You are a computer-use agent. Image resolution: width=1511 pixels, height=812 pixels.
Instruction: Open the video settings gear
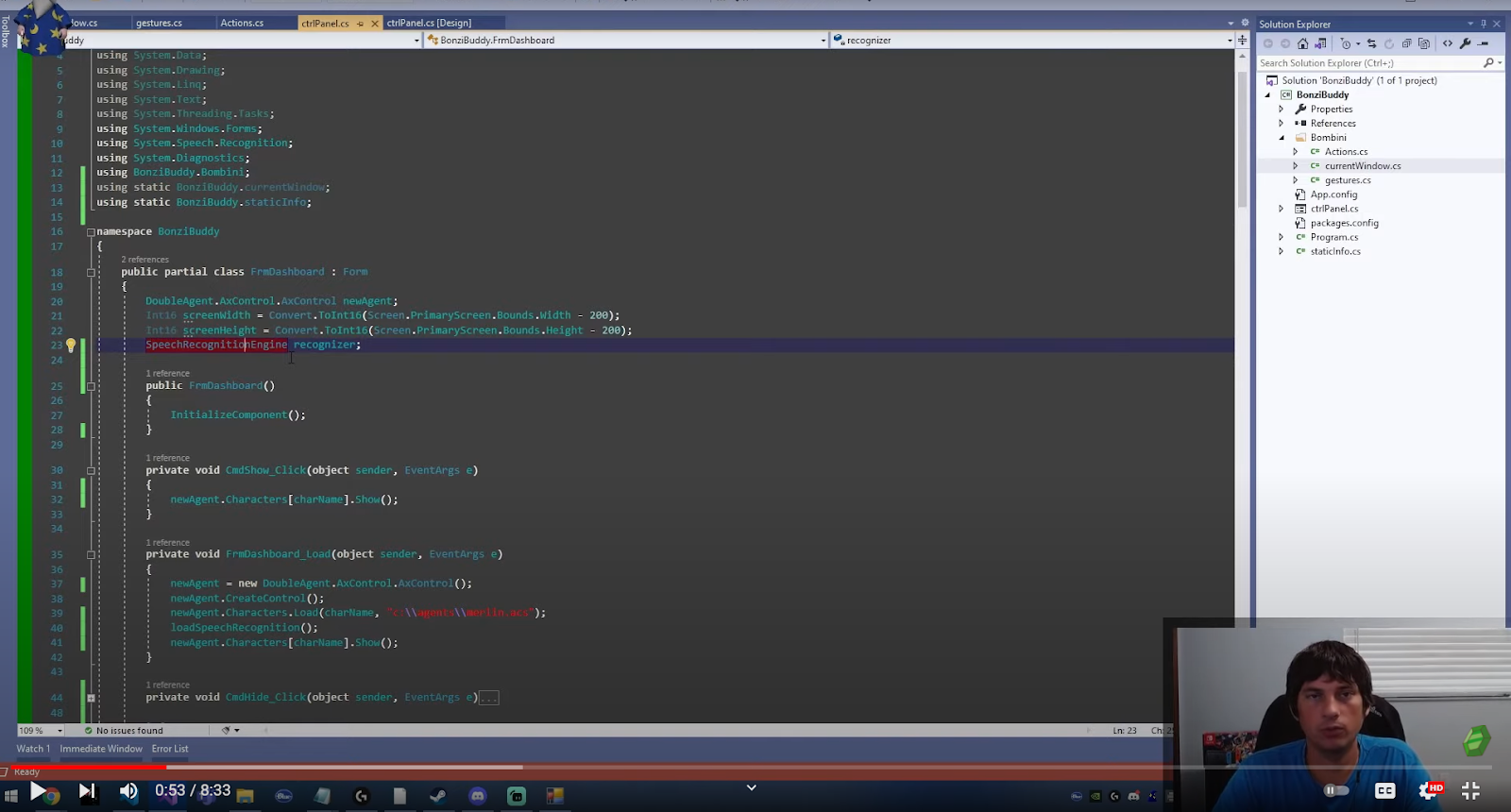coord(1428,790)
